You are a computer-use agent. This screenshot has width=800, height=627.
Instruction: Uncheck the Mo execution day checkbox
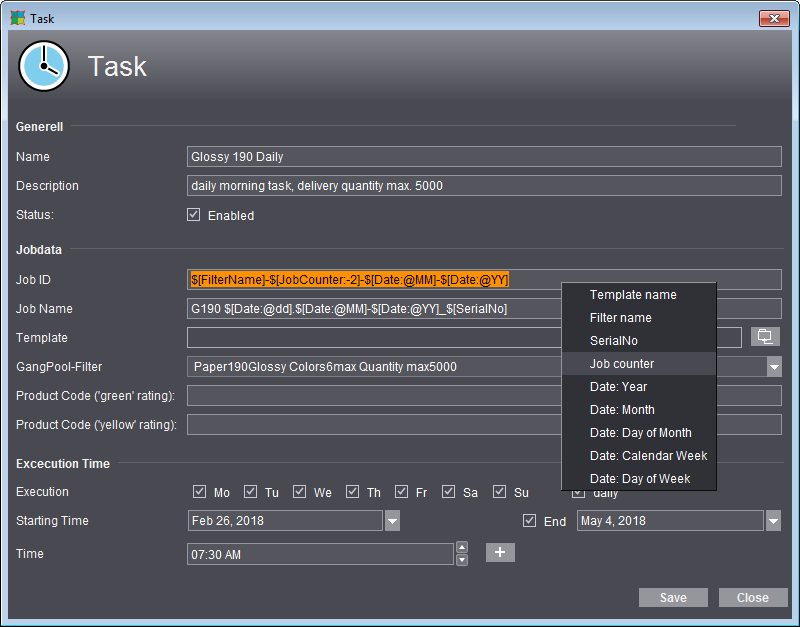click(x=199, y=492)
